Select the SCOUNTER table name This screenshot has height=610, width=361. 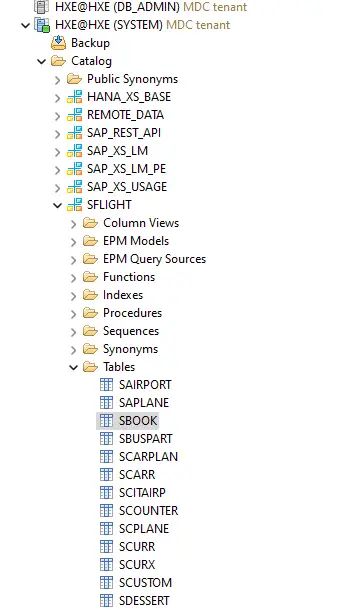148,511
